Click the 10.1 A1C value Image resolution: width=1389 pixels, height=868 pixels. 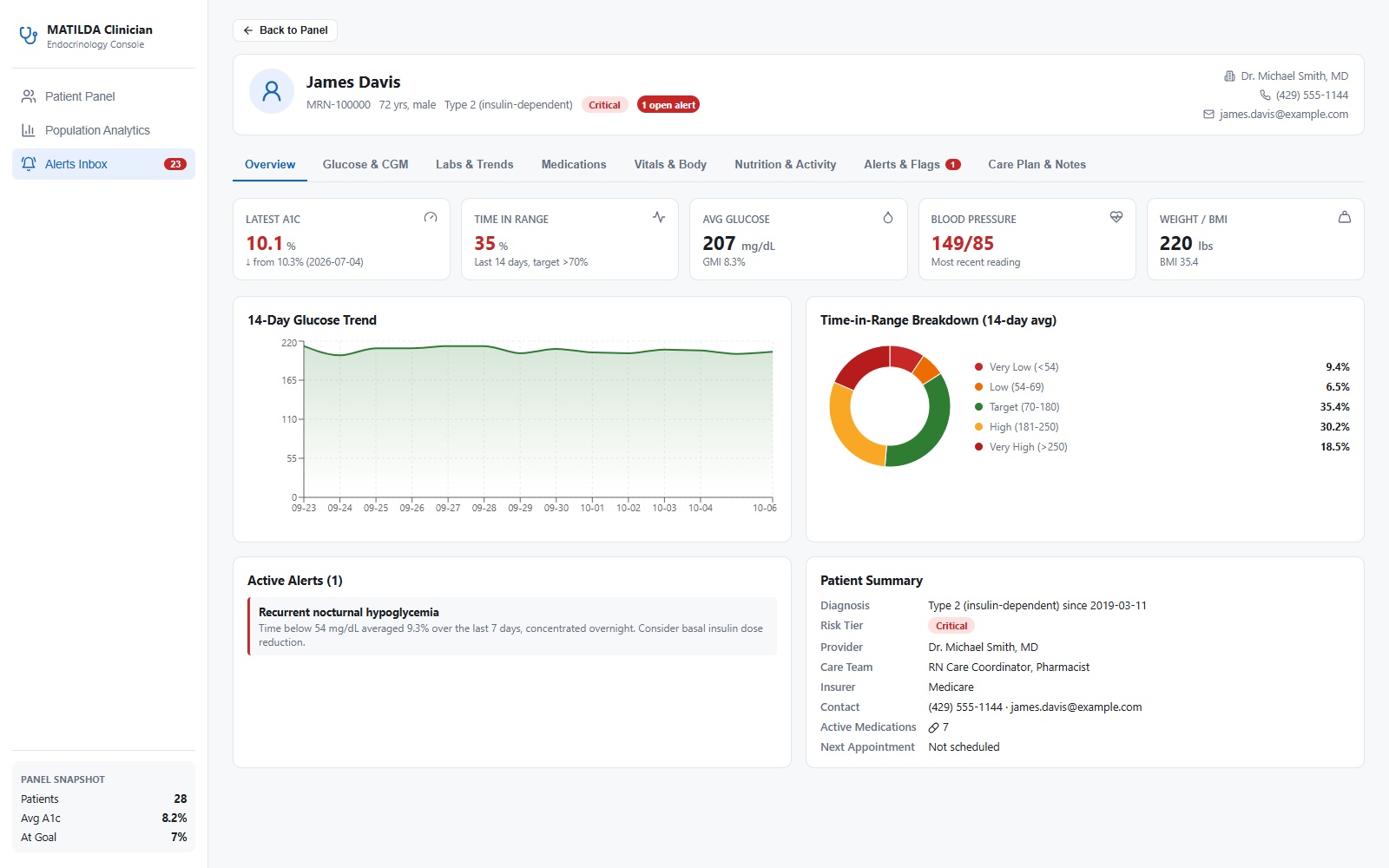(265, 243)
